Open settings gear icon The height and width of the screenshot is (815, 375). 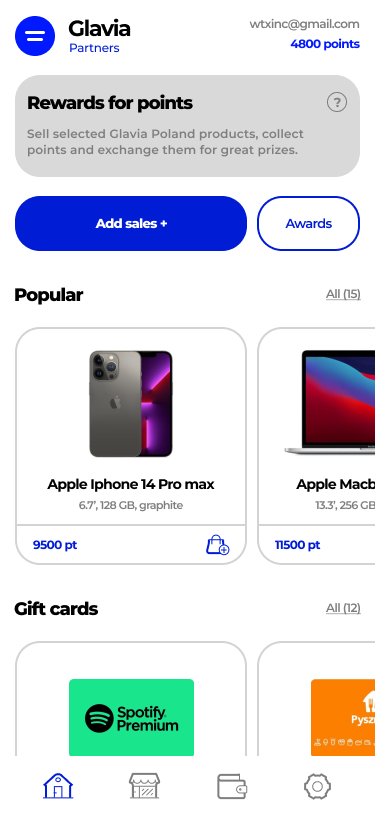317,785
